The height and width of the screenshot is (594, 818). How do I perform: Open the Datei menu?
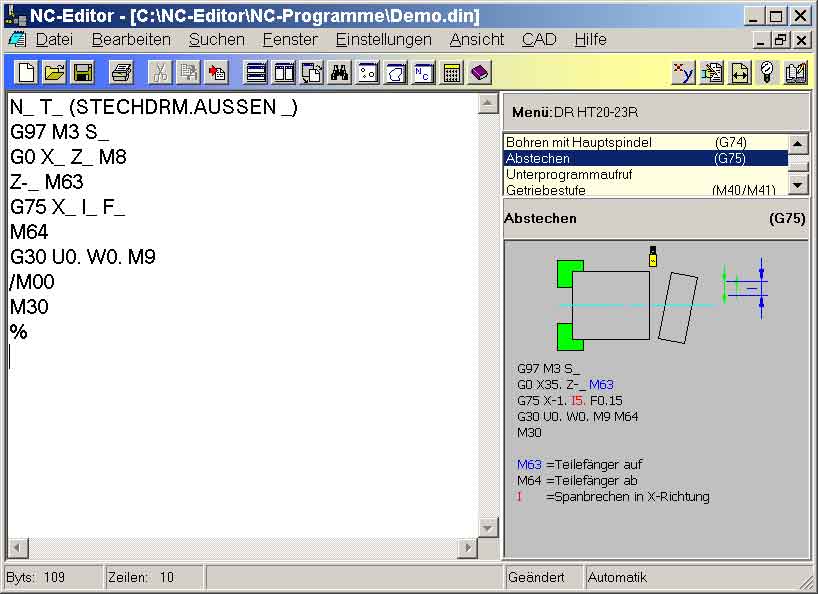[x=54, y=40]
